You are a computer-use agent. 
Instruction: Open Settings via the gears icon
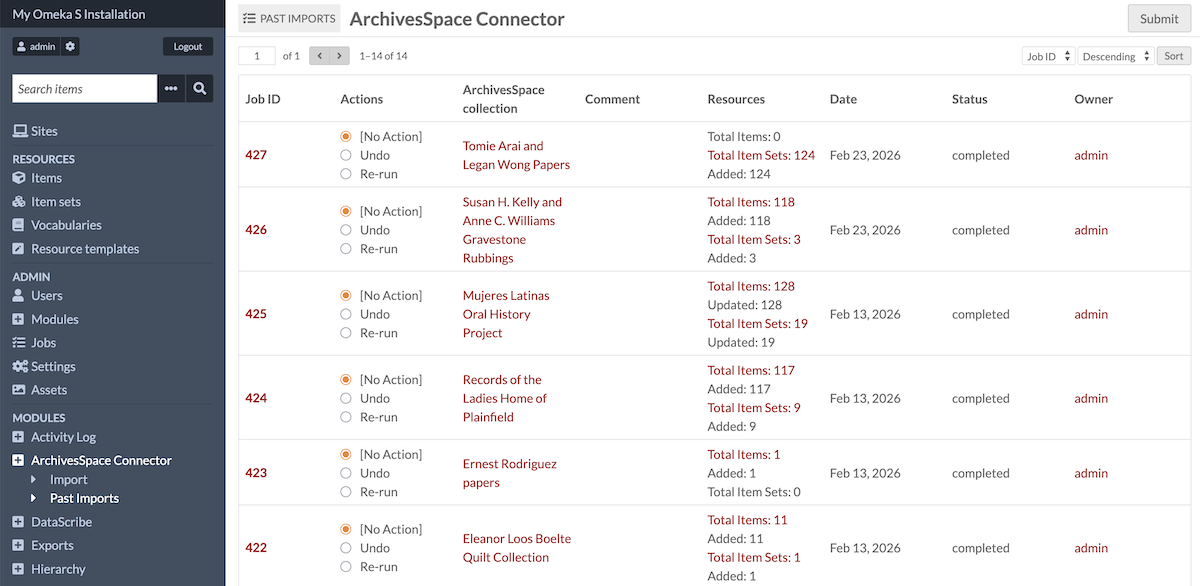tap(19, 367)
